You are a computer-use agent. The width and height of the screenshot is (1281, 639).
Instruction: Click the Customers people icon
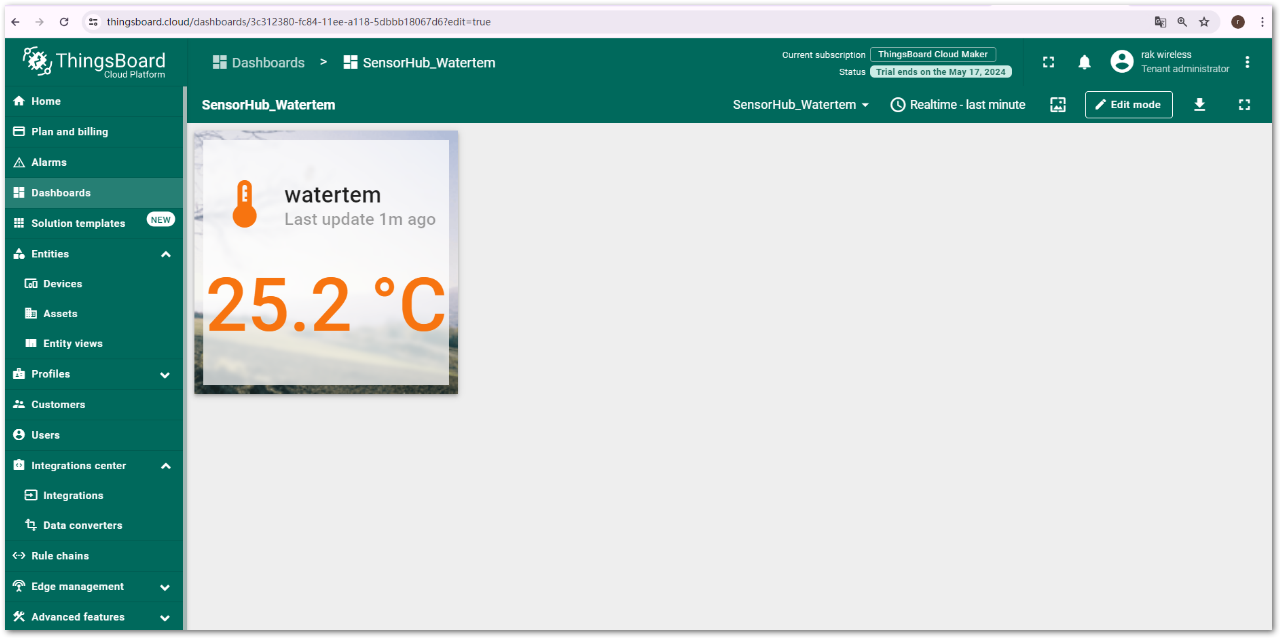[x=19, y=405]
